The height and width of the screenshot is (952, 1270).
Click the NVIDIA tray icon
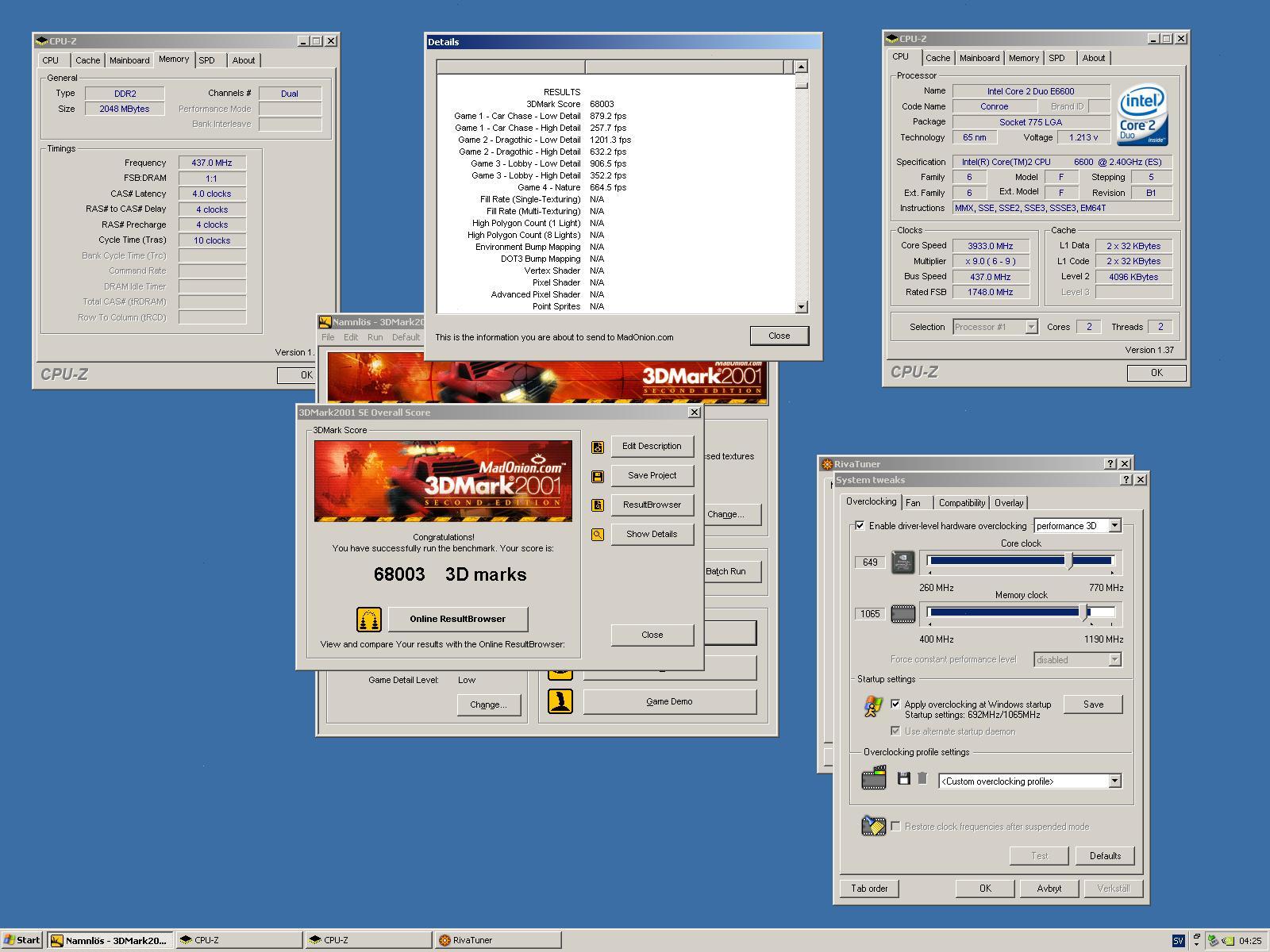click(1228, 941)
